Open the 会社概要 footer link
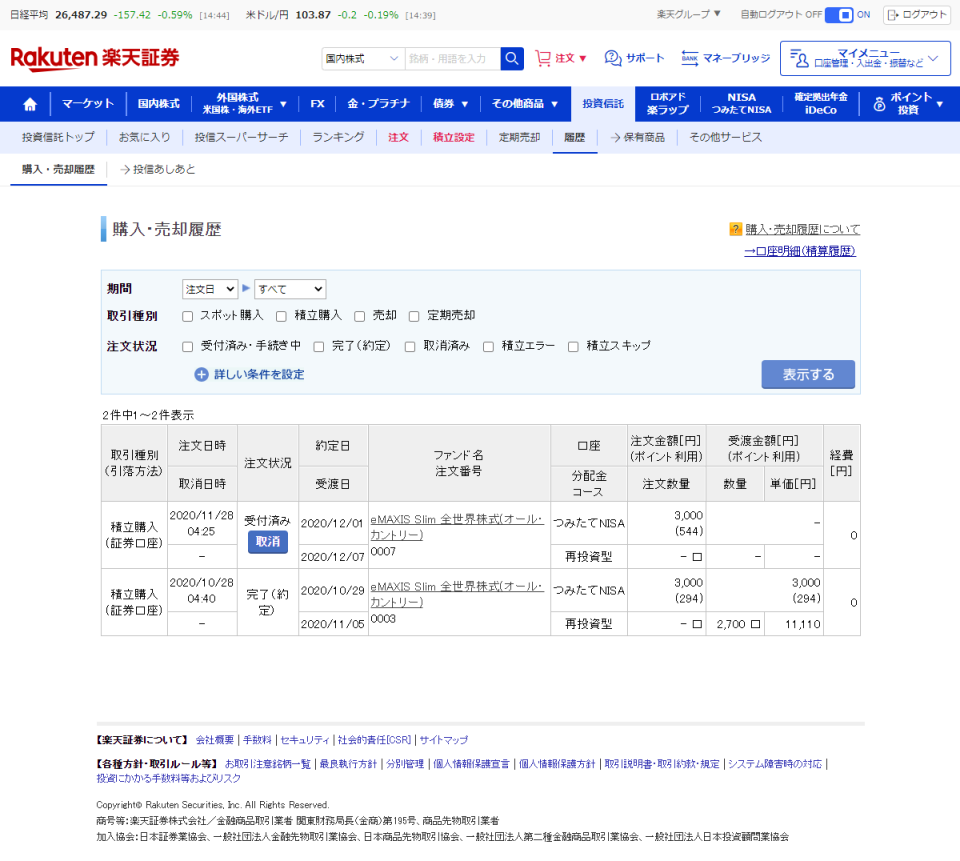This screenshot has width=960, height=861. click(x=215, y=740)
